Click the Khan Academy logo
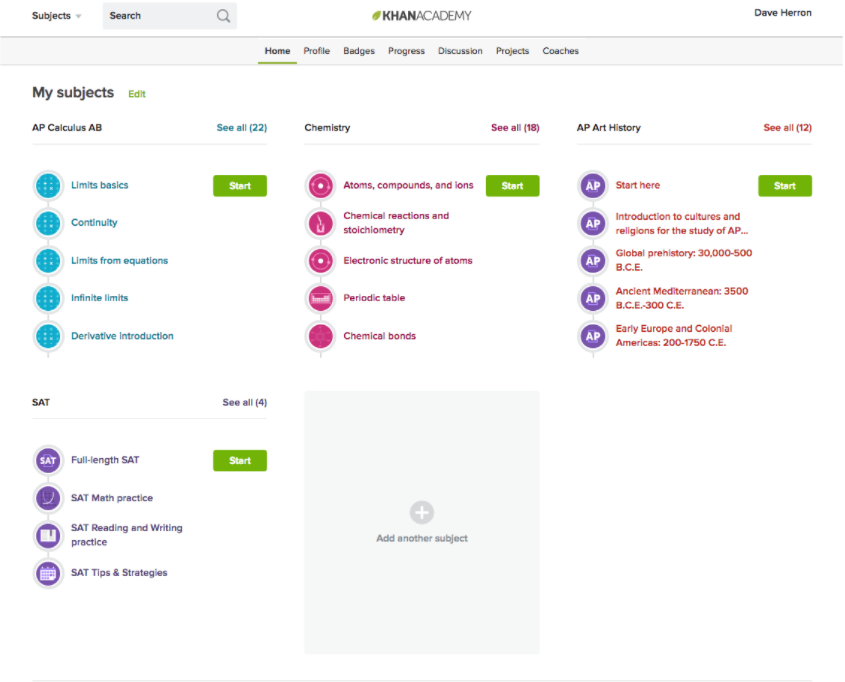This screenshot has height=682, width=845. (x=421, y=16)
